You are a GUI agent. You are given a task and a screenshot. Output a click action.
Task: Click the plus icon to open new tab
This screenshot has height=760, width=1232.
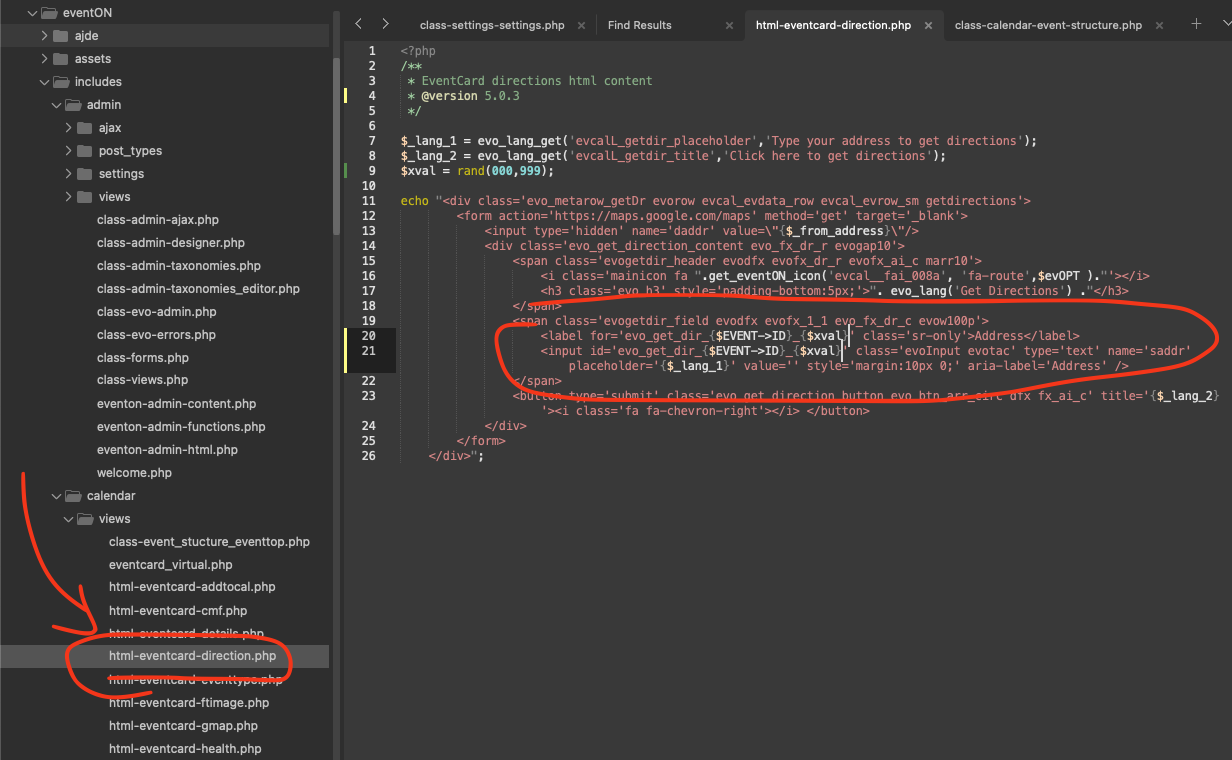click(1196, 24)
